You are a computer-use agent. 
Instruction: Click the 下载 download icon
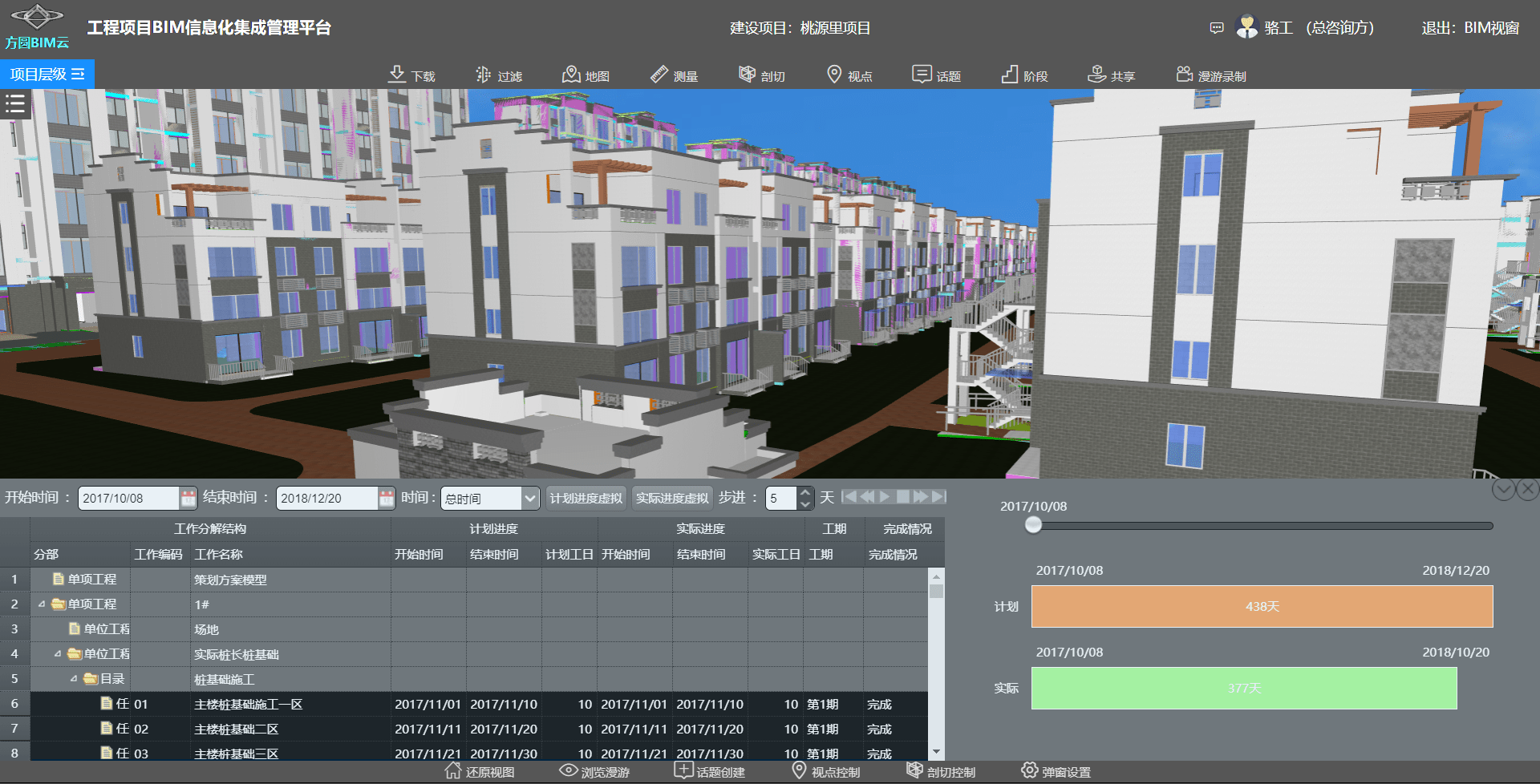point(397,75)
